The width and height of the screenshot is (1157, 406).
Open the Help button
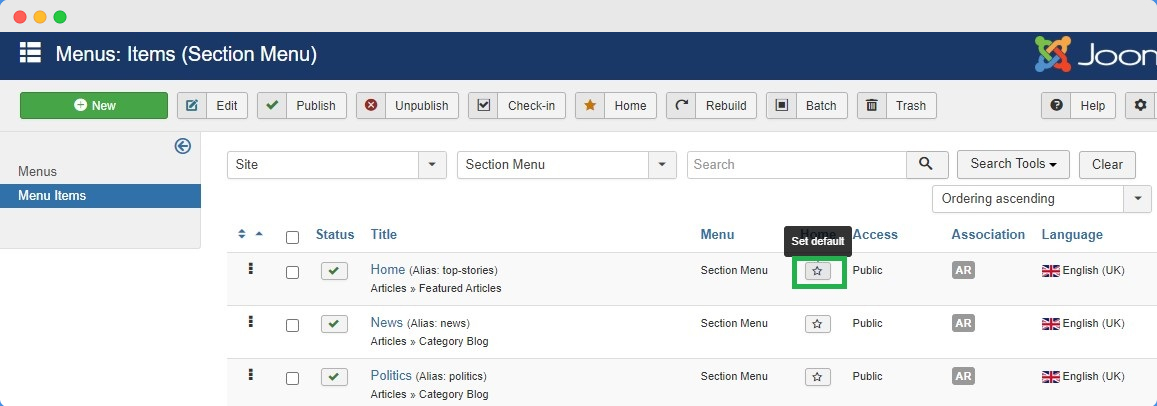[x=1078, y=106]
